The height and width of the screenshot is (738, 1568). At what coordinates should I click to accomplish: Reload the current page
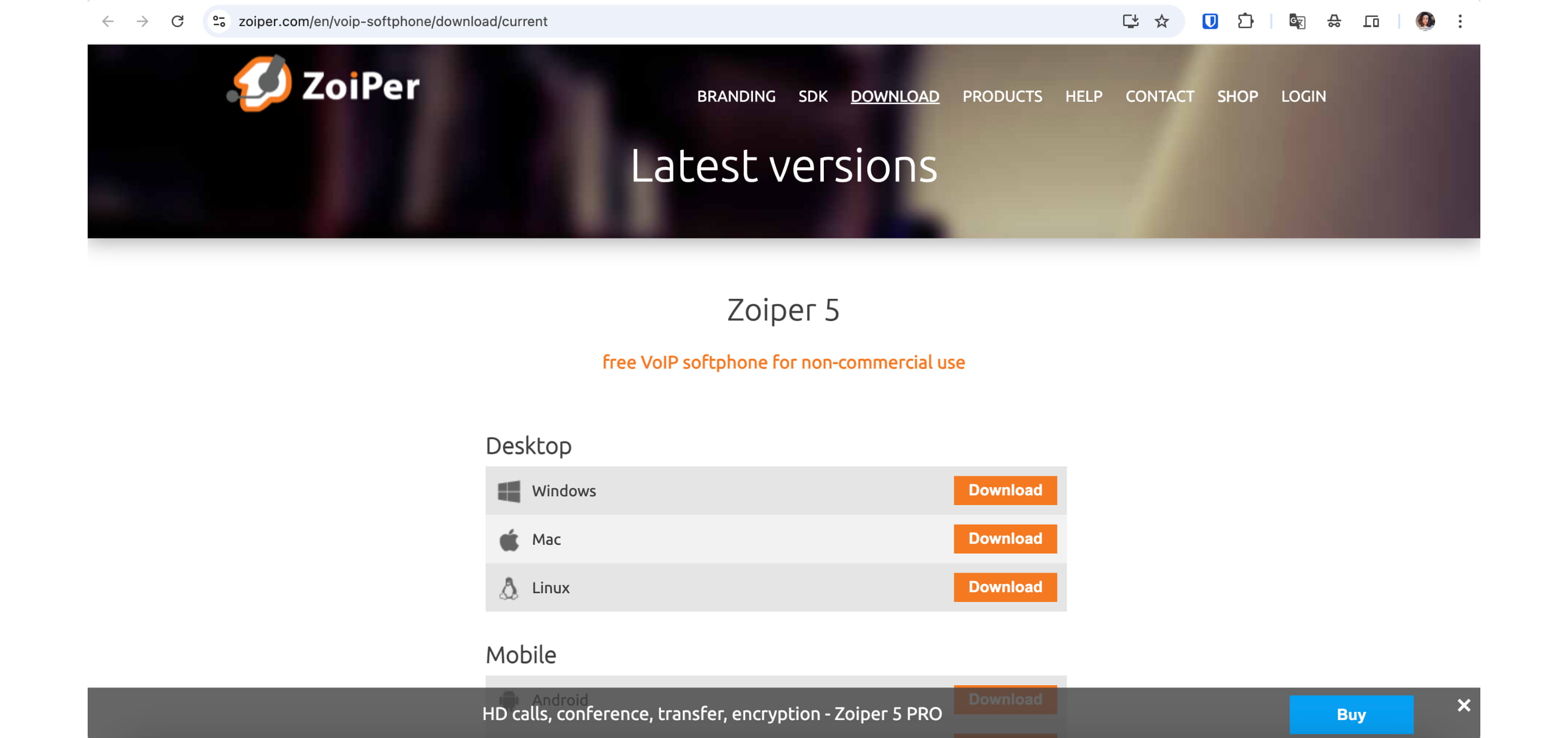177,21
